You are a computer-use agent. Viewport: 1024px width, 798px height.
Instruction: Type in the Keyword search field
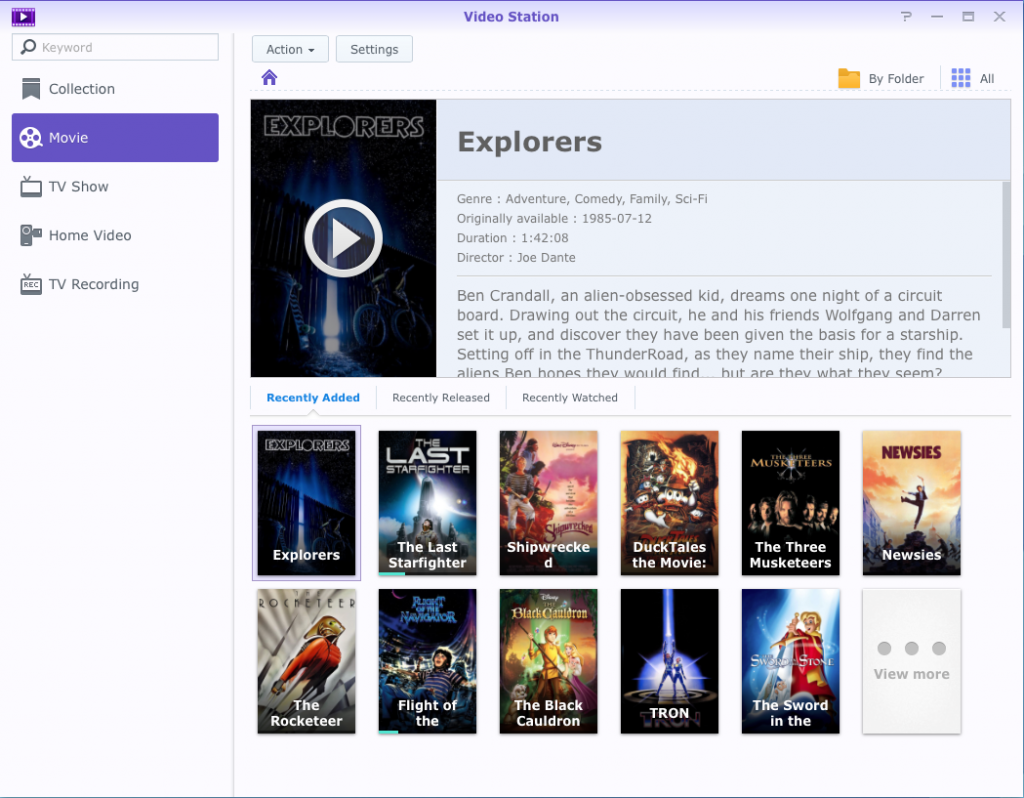pyautogui.click(x=115, y=47)
